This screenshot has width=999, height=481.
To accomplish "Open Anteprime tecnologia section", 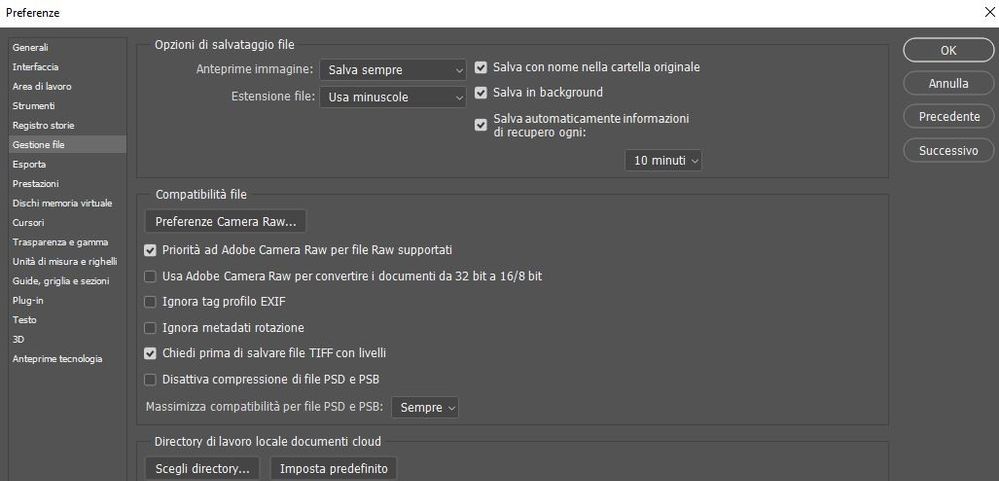I will 67,359.
